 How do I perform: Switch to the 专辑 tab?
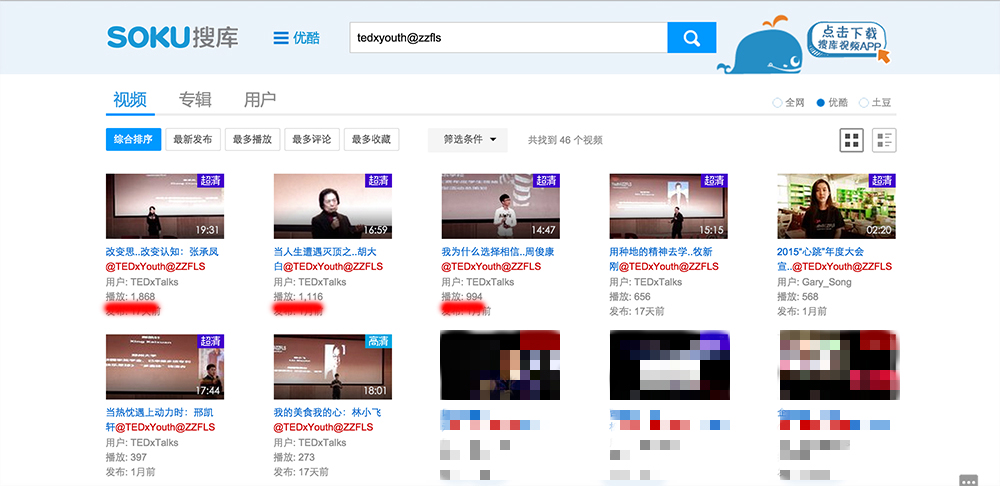195,99
